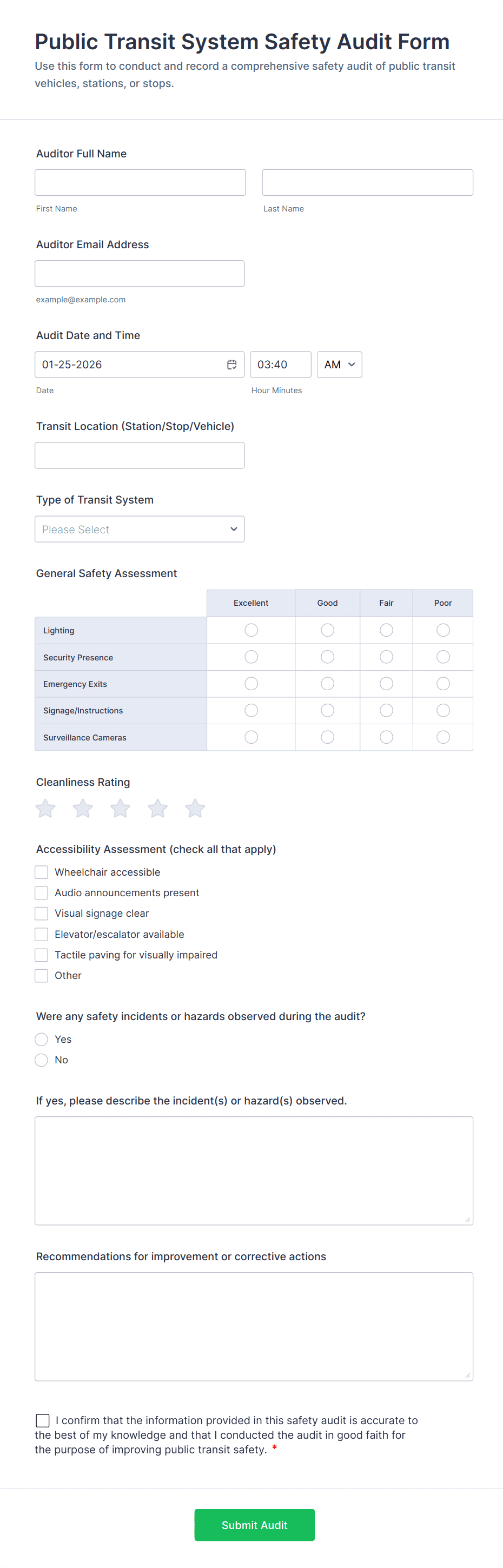
Task: Select Yes for safety incidents observed
Action: point(42,1039)
